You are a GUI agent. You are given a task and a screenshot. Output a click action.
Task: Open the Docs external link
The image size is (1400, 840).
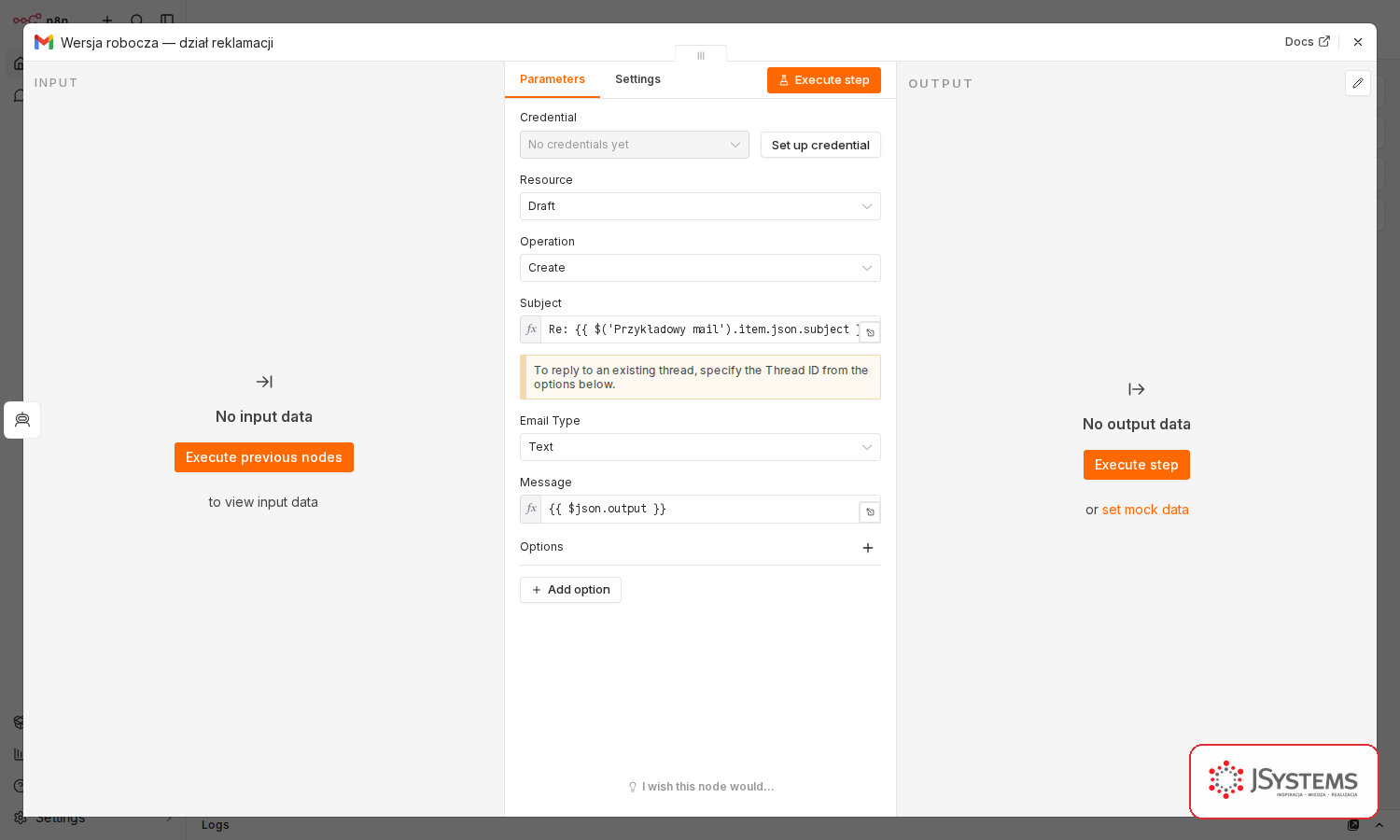pyautogui.click(x=1307, y=42)
